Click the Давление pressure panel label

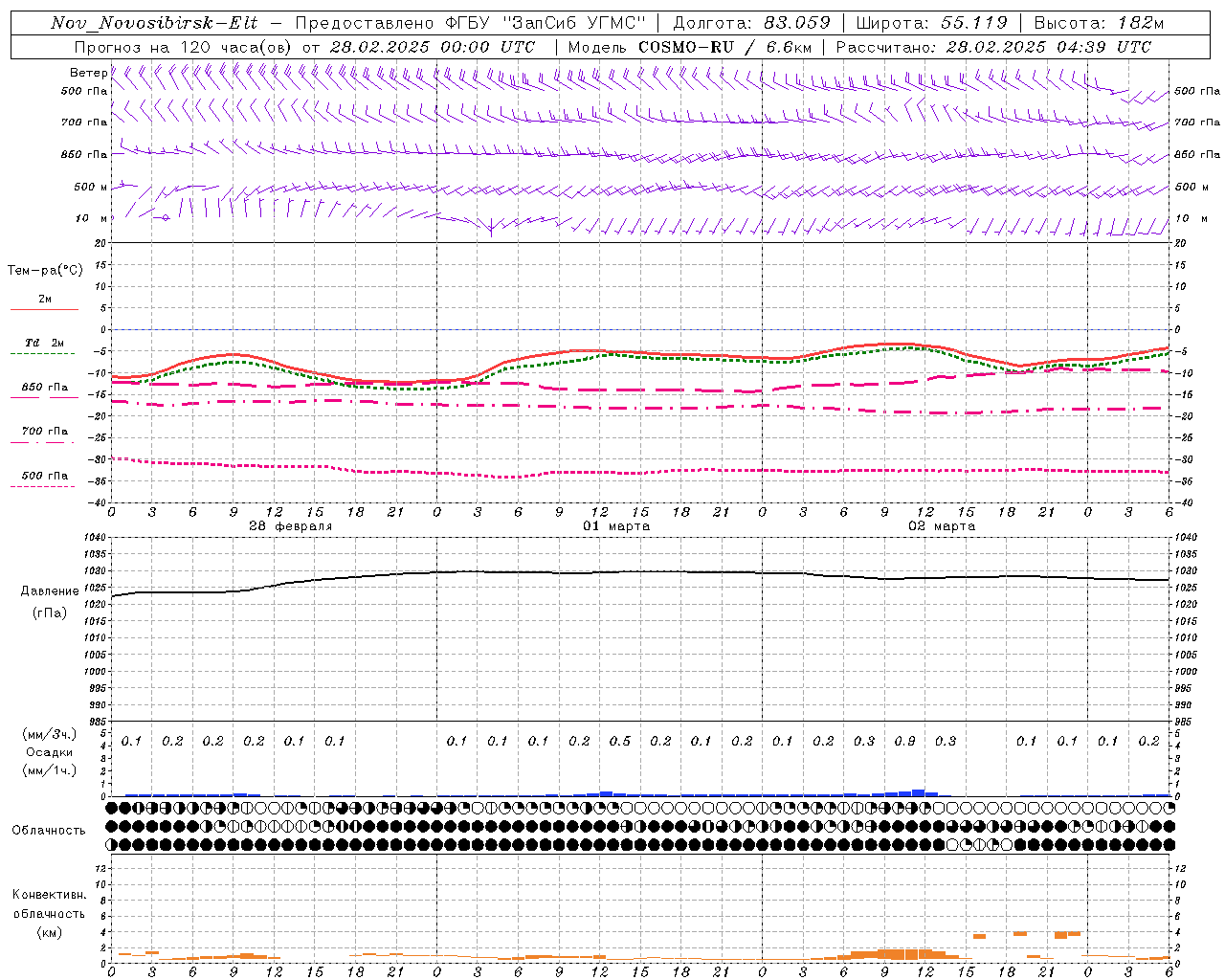pyautogui.click(x=50, y=591)
